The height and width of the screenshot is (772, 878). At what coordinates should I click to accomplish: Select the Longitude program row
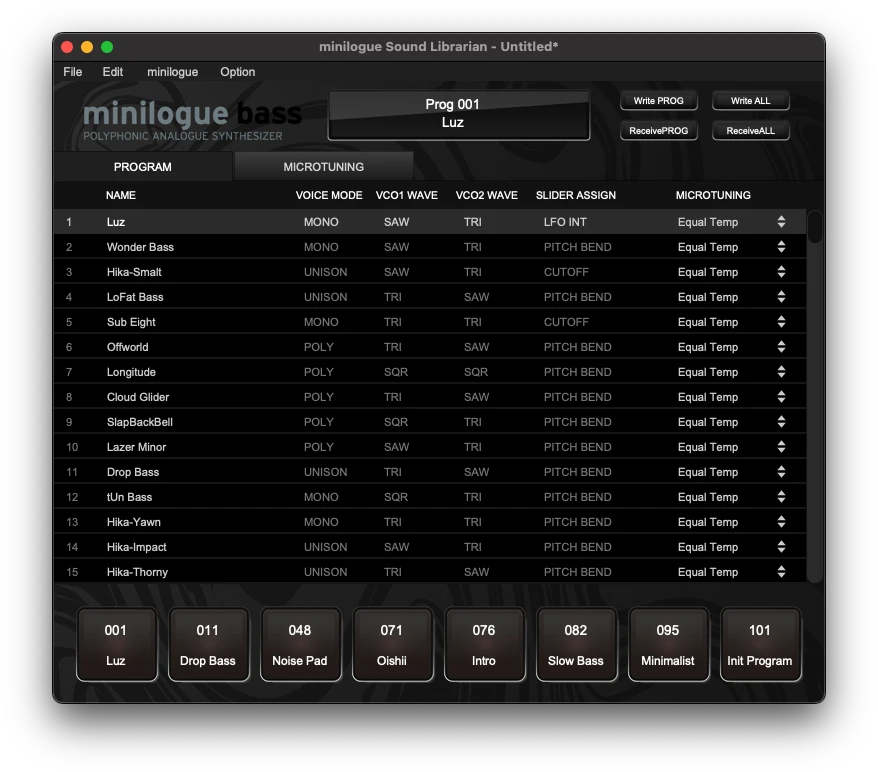click(x=430, y=372)
